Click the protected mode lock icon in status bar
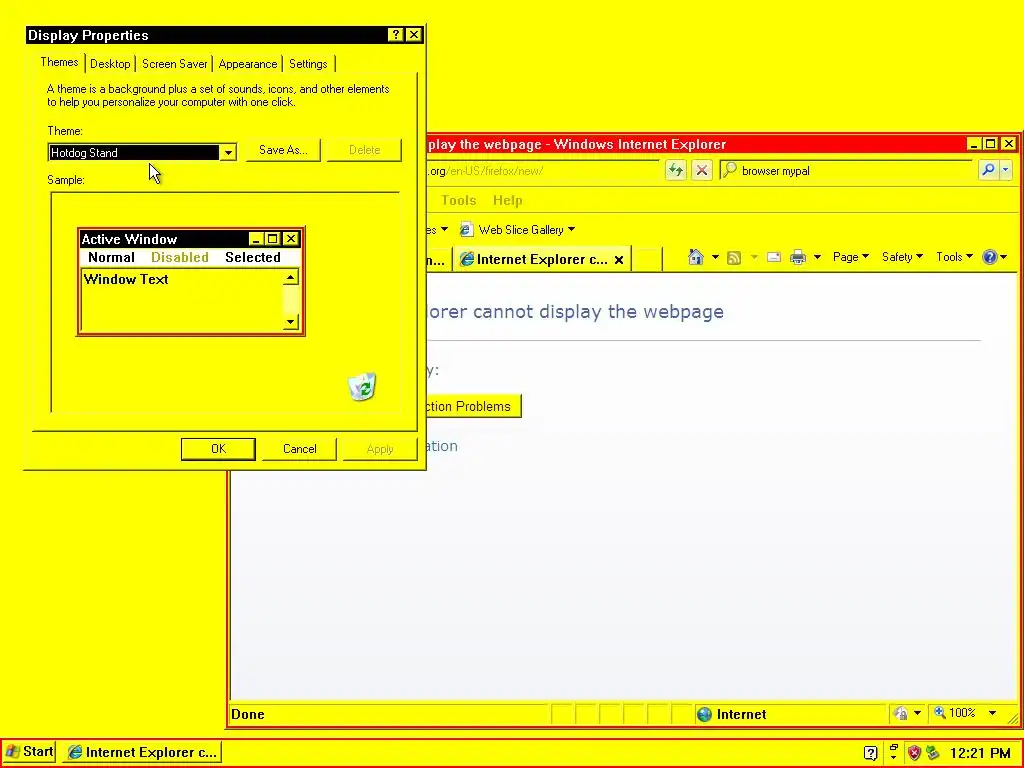The image size is (1024, 768). coord(901,714)
